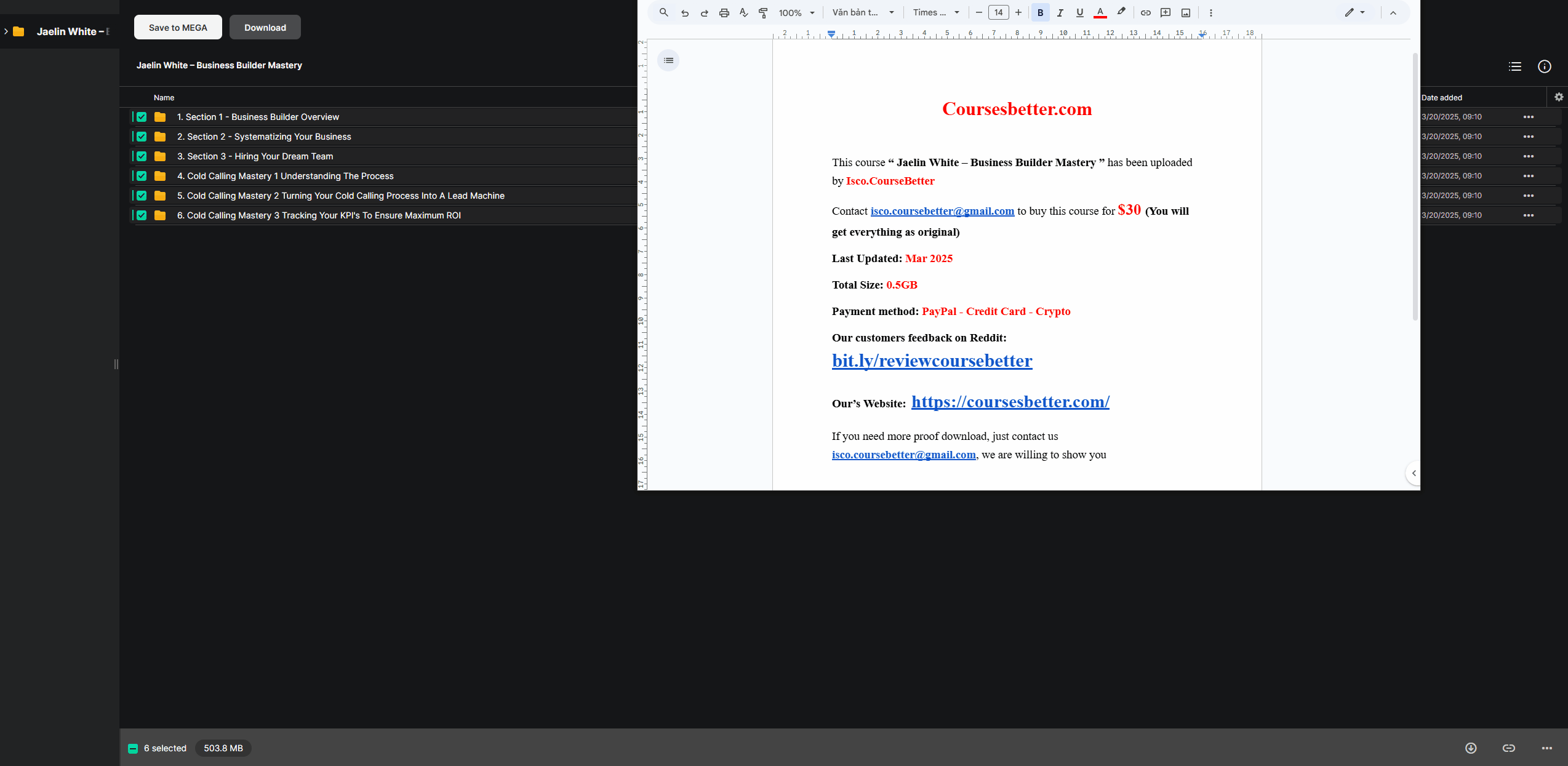1568x766 pixels.
Task: Click Jaelin White – Business Builder Mastery breadcrumb
Action: tap(219, 65)
